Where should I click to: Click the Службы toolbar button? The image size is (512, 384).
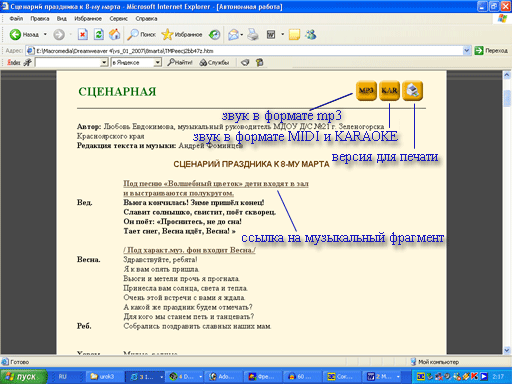click(214, 62)
